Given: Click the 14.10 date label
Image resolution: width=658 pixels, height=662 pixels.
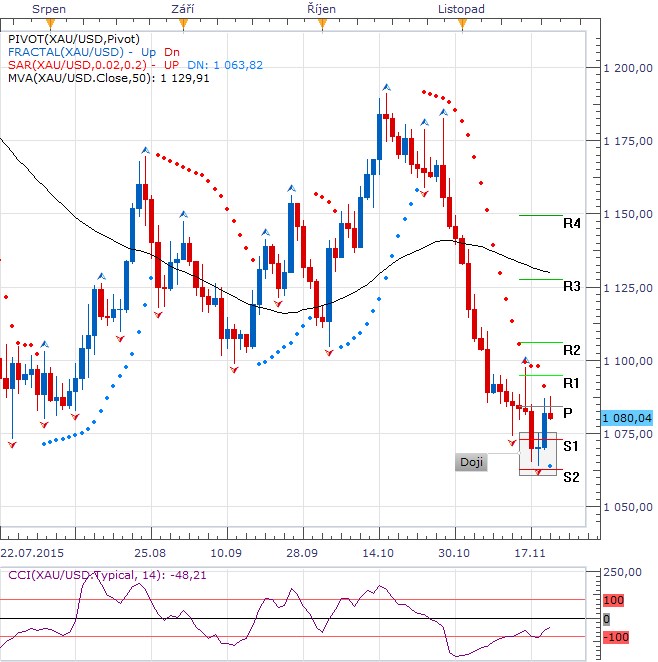Looking at the screenshot, I should point(378,553).
